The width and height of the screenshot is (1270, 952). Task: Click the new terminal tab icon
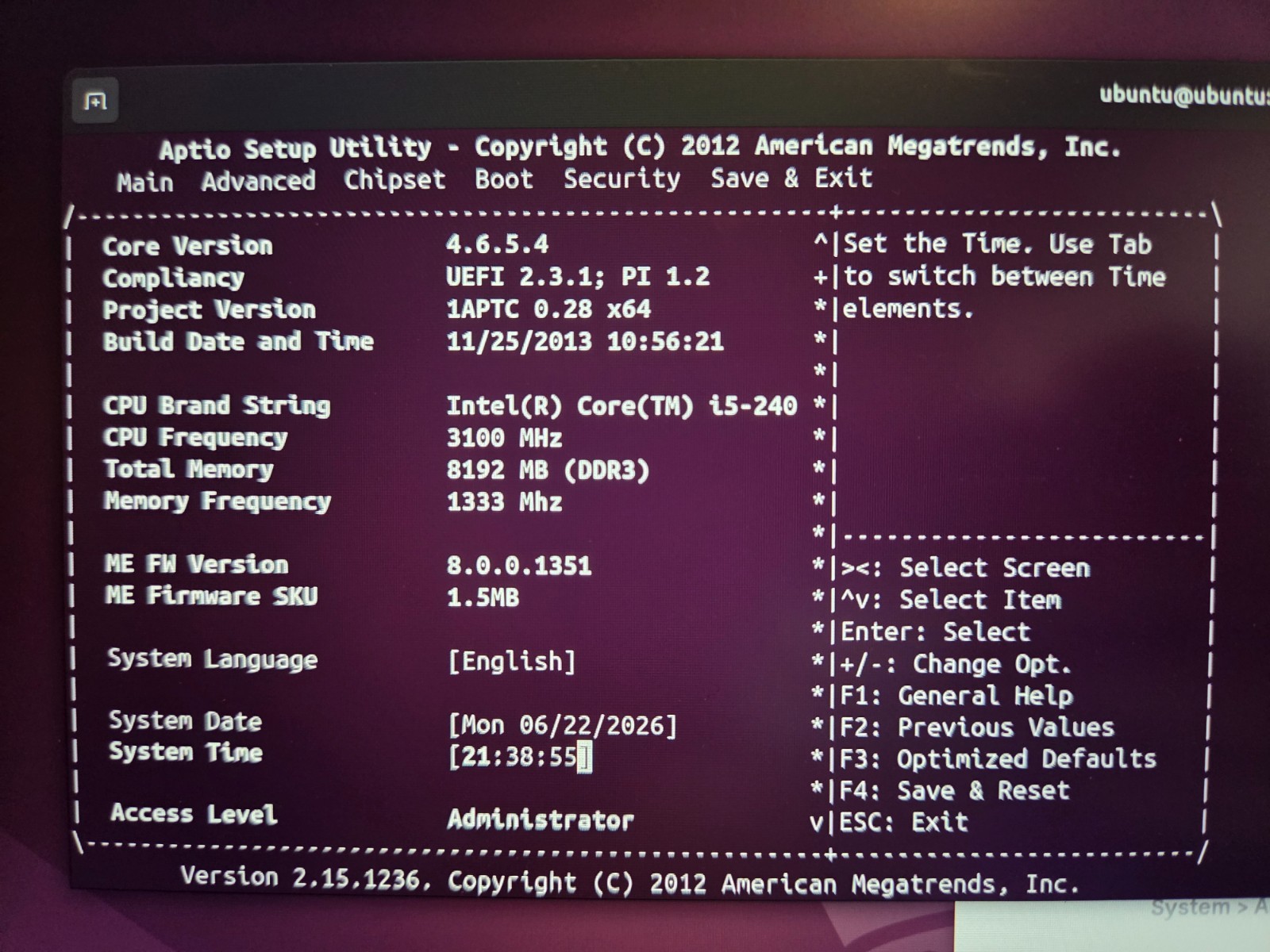95,102
